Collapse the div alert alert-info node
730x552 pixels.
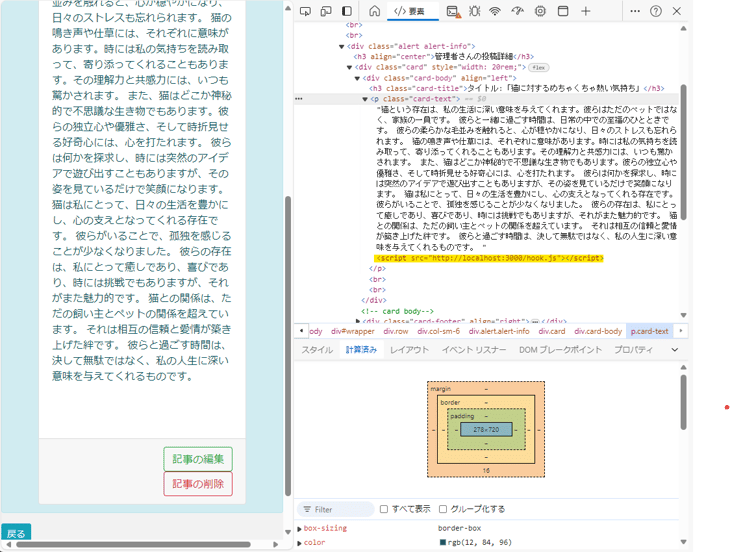click(341, 47)
